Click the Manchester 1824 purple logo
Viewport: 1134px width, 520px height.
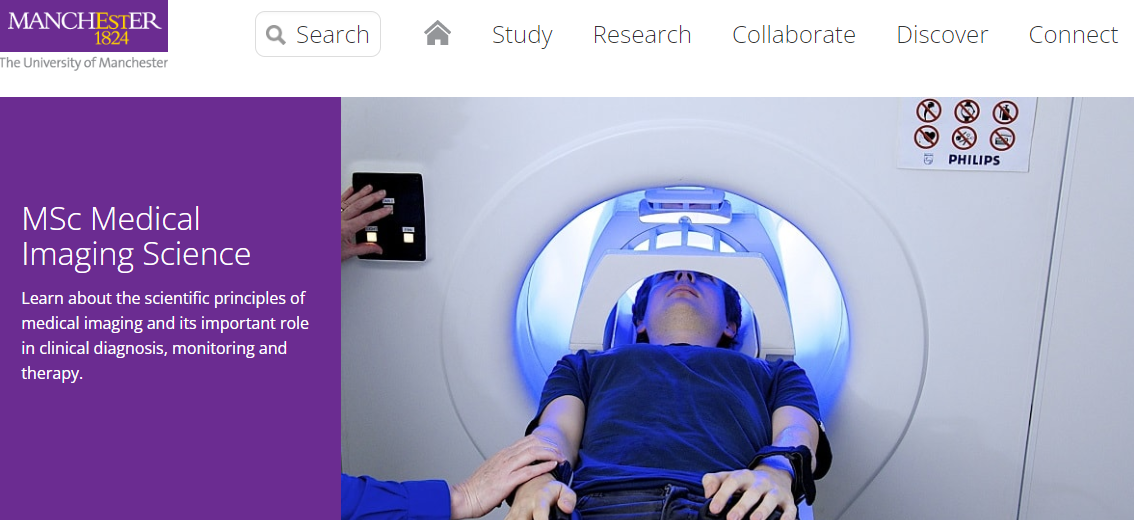point(84,26)
